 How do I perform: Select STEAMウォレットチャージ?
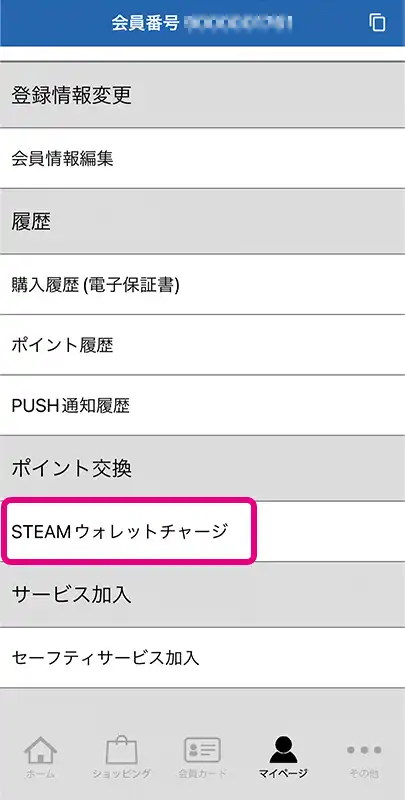click(202, 531)
